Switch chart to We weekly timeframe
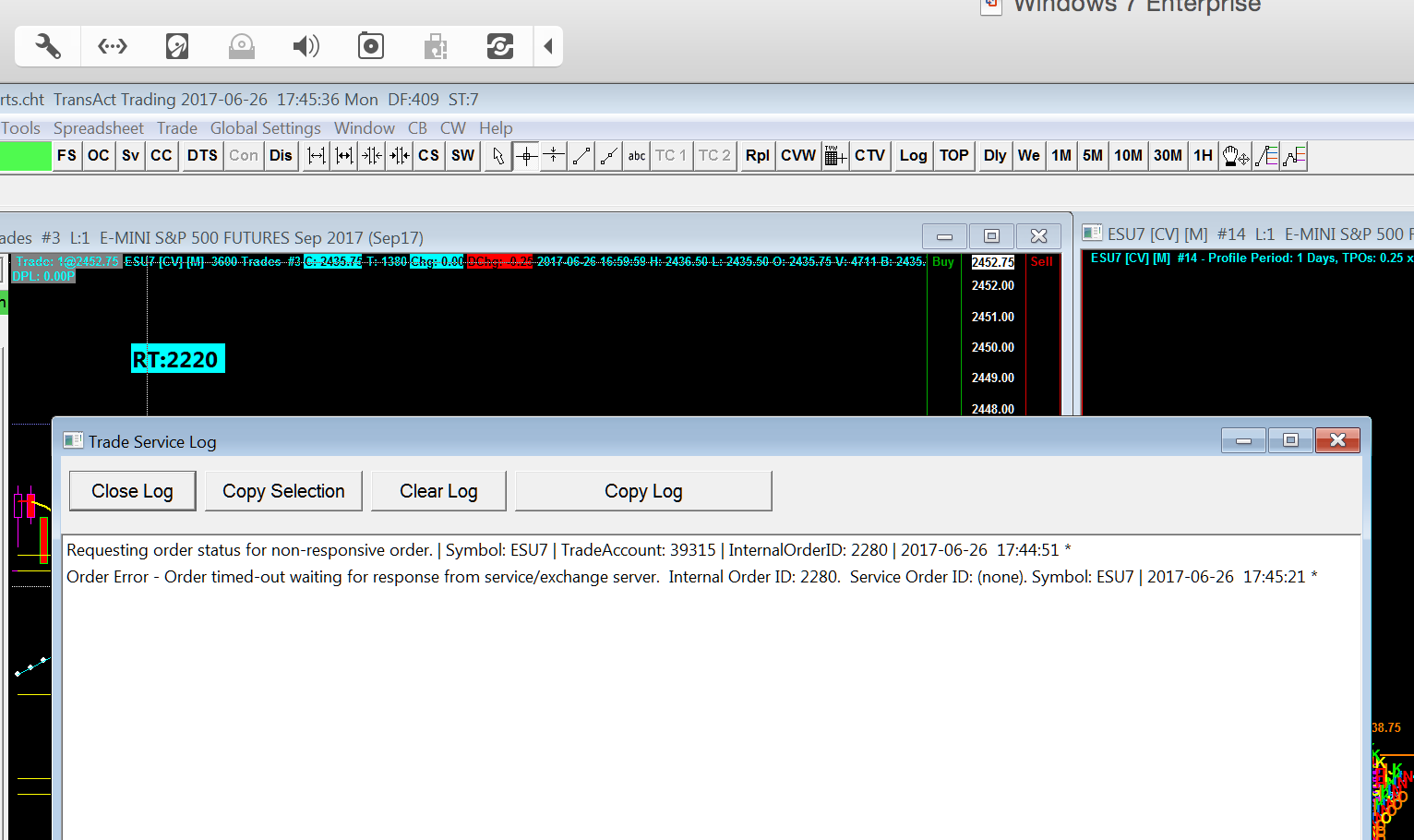 pos(1029,156)
